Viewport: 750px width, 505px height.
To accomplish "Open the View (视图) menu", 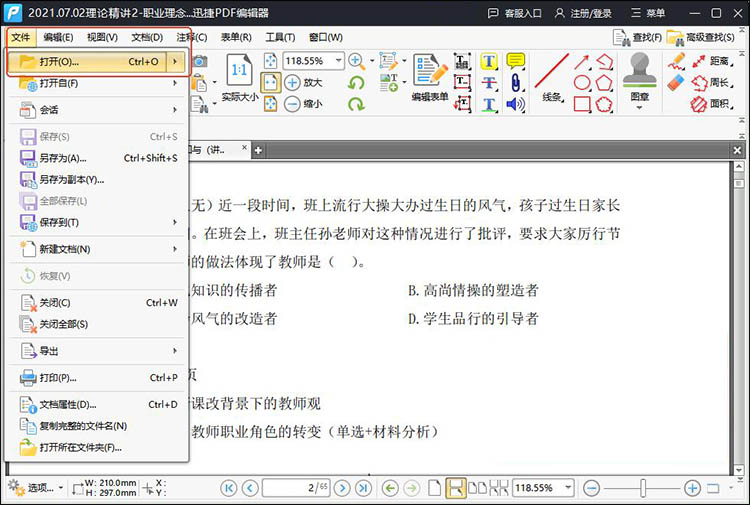I will (102, 37).
